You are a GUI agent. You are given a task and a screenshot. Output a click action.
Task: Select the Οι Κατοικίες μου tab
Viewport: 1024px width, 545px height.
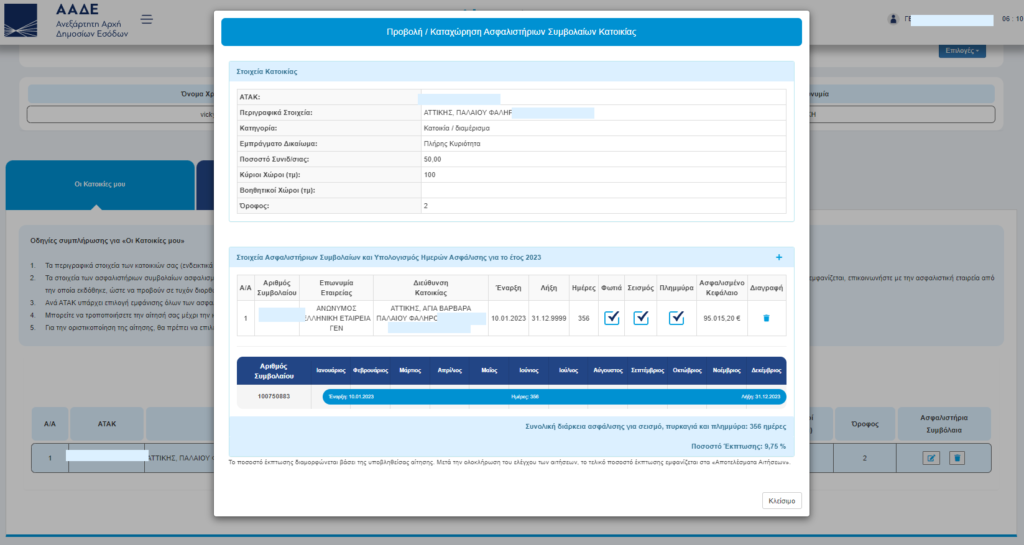[100, 184]
